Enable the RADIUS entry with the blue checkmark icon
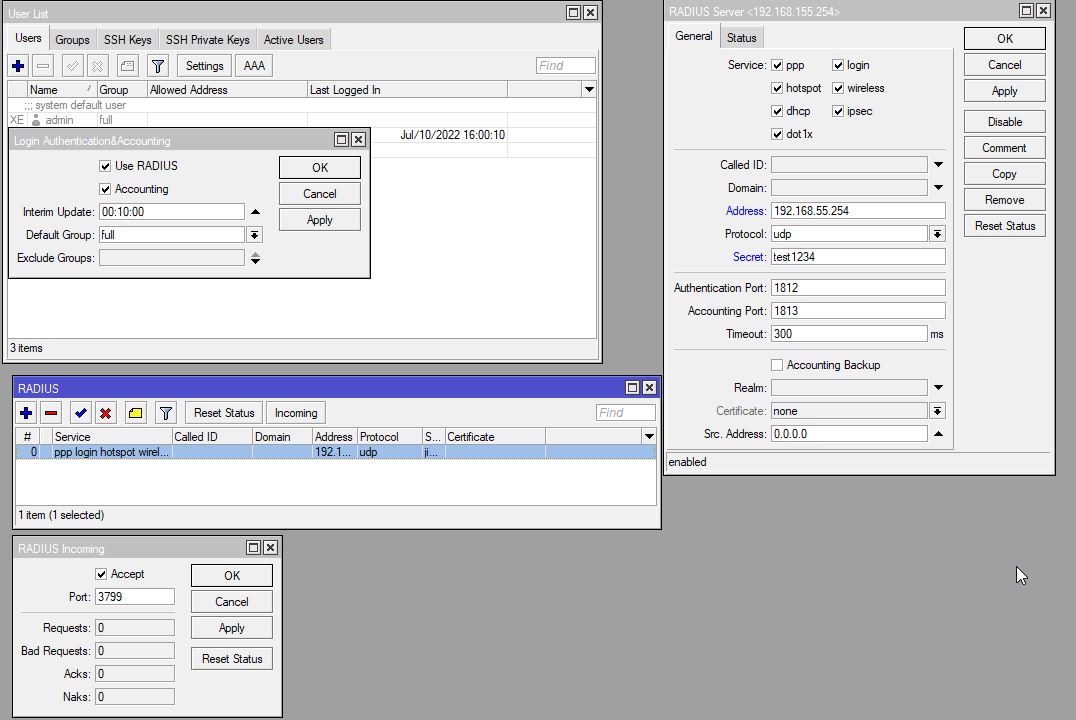The width and height of the screenshot is (1076, 720). click(x=81, y=413)
